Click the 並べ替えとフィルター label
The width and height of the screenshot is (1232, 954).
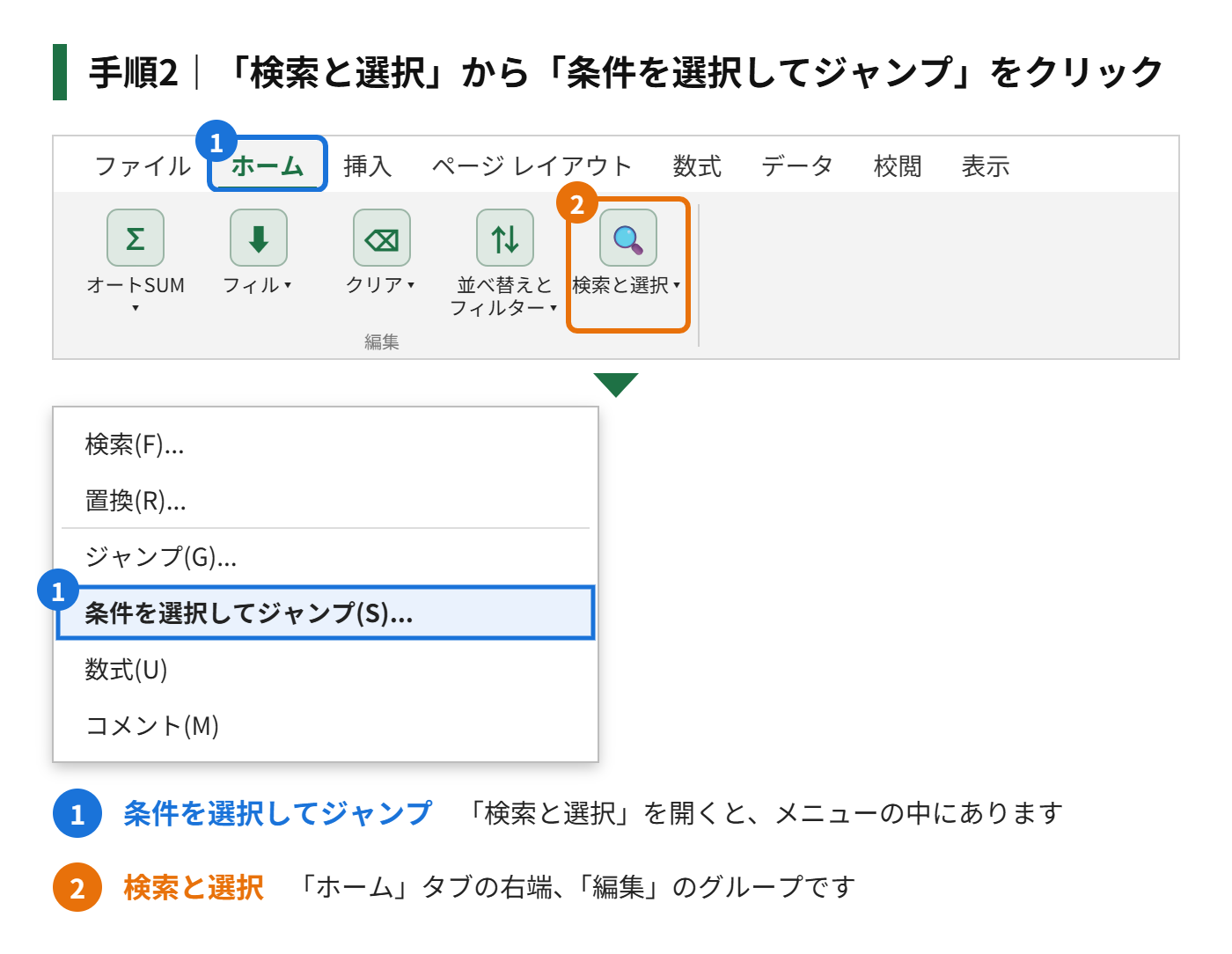(502, 297)
